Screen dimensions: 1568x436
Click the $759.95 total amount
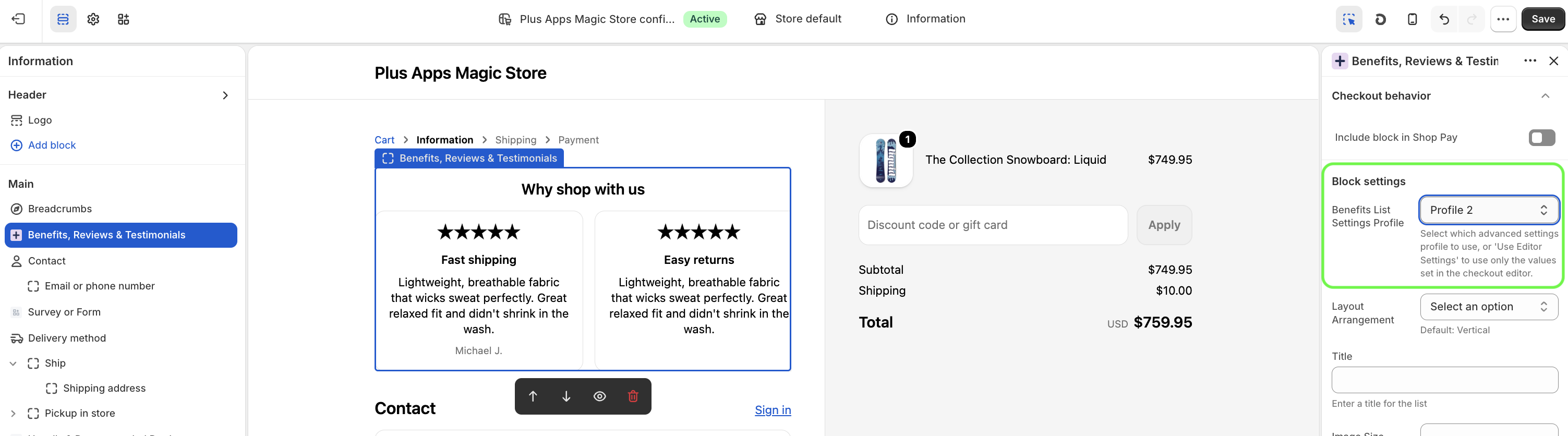coord(1163,322)
